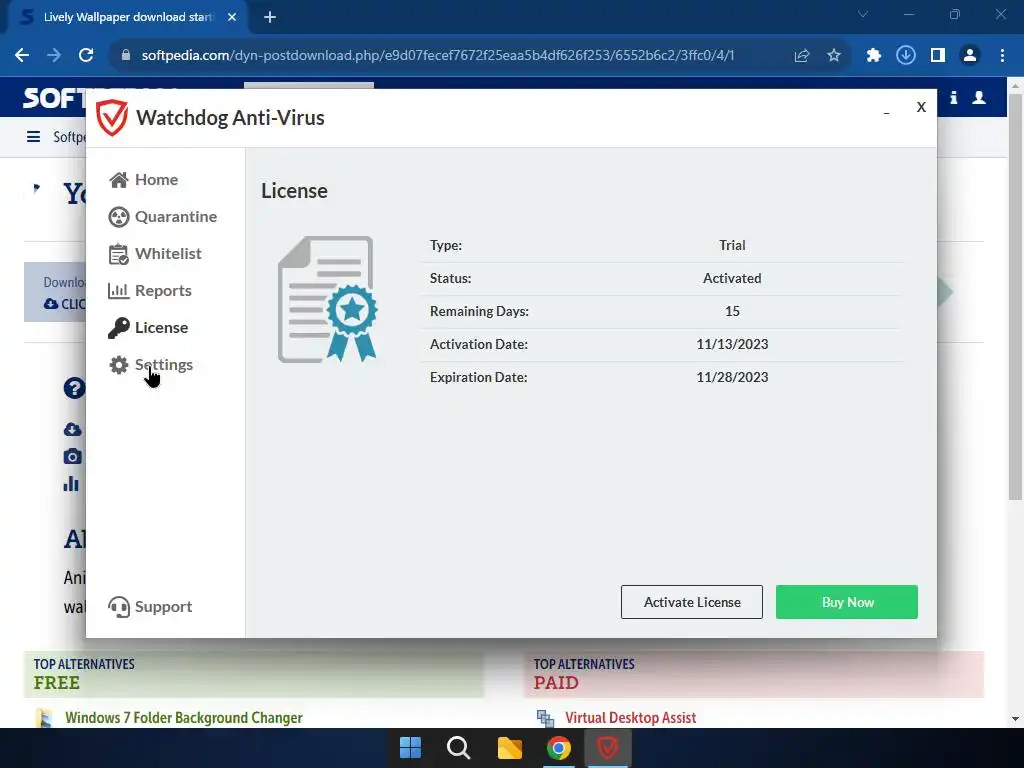The width and height of the screenshot is (1024, 768).
Task: Open Chrome three-dot menu
Action: click(1002, 56)
